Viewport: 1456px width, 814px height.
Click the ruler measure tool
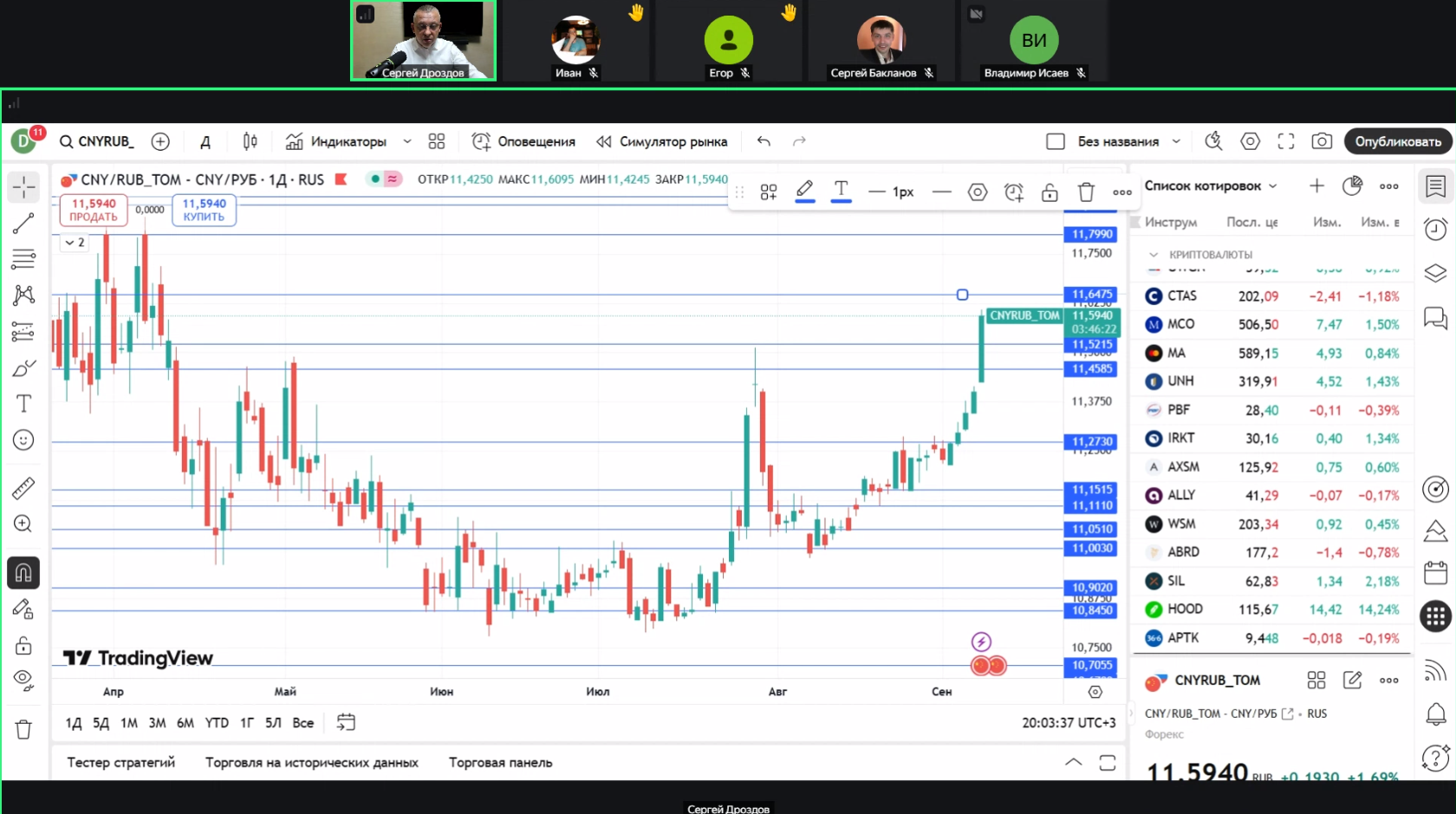[x=23, y=488]
